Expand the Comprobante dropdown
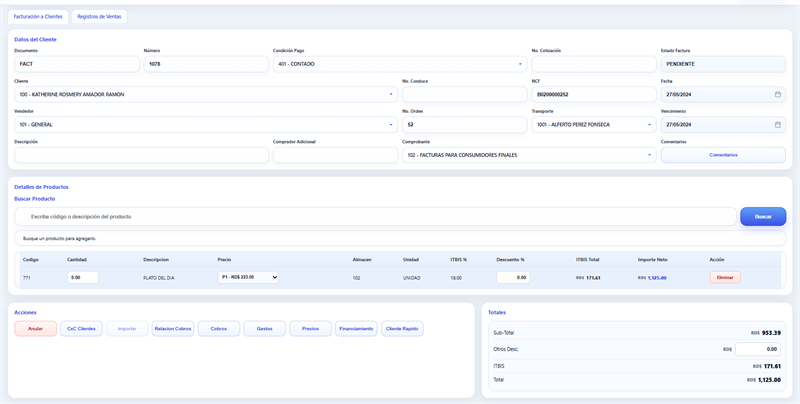Viewport: 800px width, 404px height. tap(650, 155)
